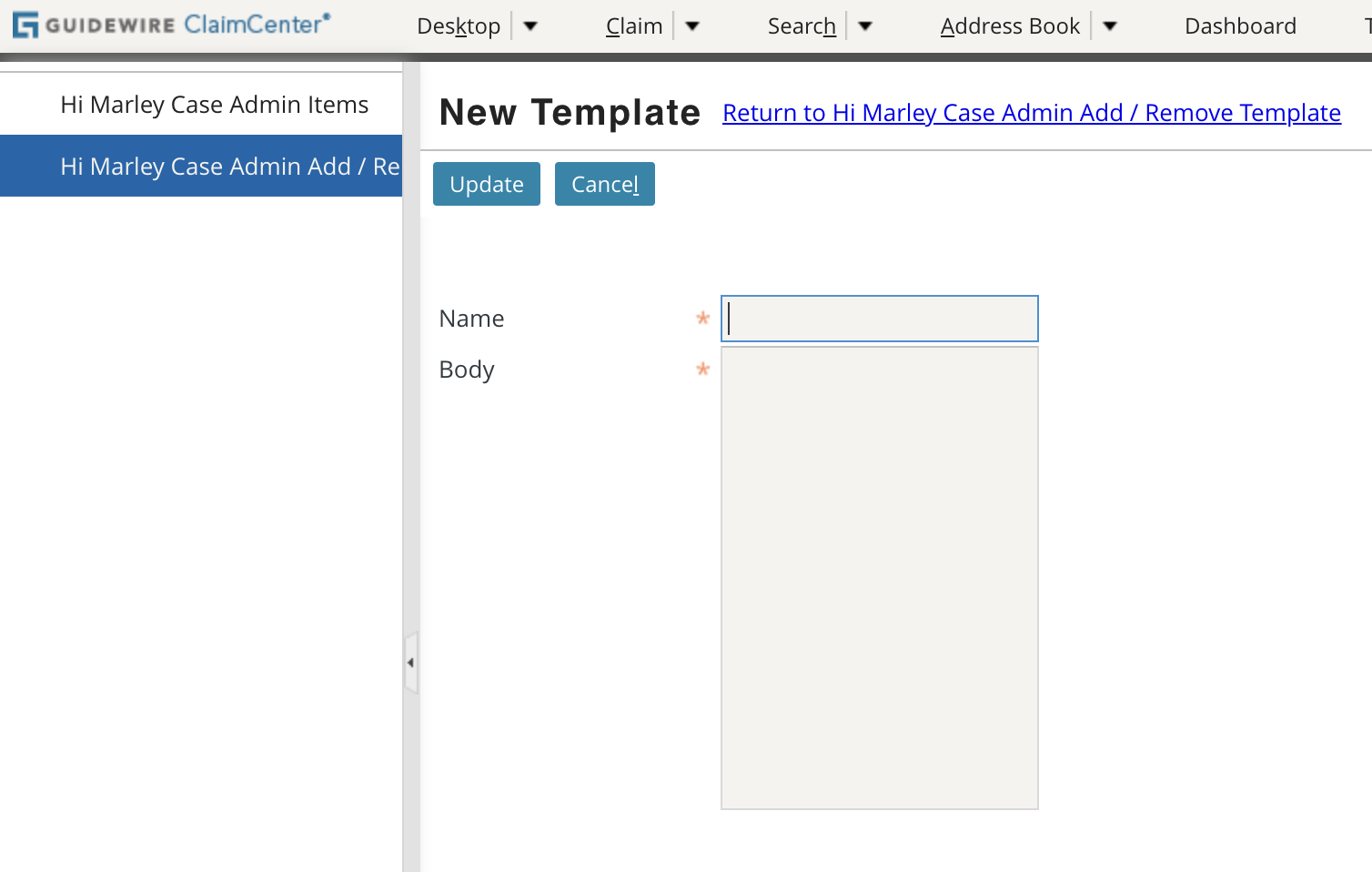1372x872 pixels.
Task: Open the Address Book menu
Action: (1010, 26)
